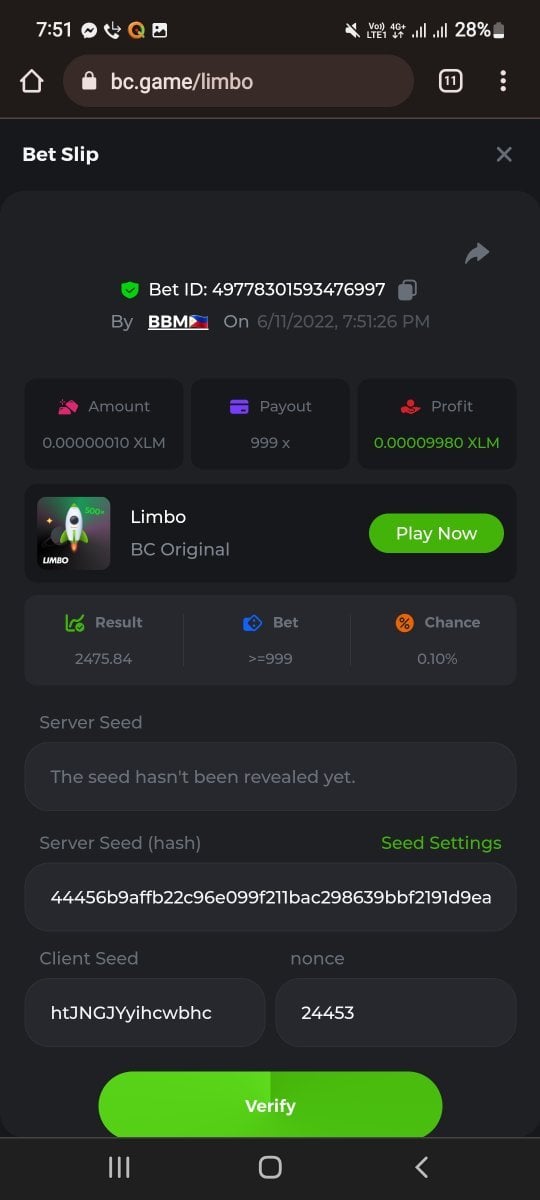
Task: Select the Client Seed field
Action: [x=145, y=1012]
